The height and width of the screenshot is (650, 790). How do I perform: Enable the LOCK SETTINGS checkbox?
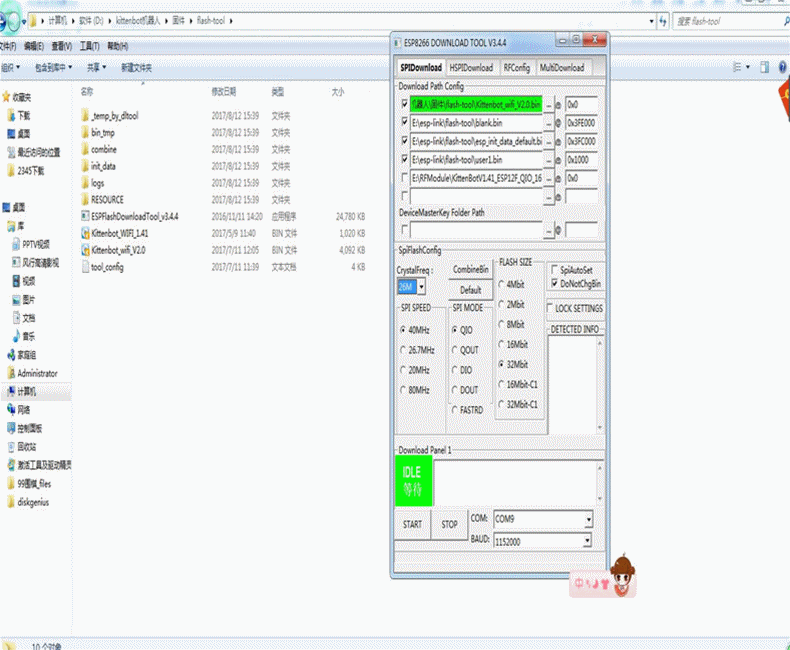[551, 309]
